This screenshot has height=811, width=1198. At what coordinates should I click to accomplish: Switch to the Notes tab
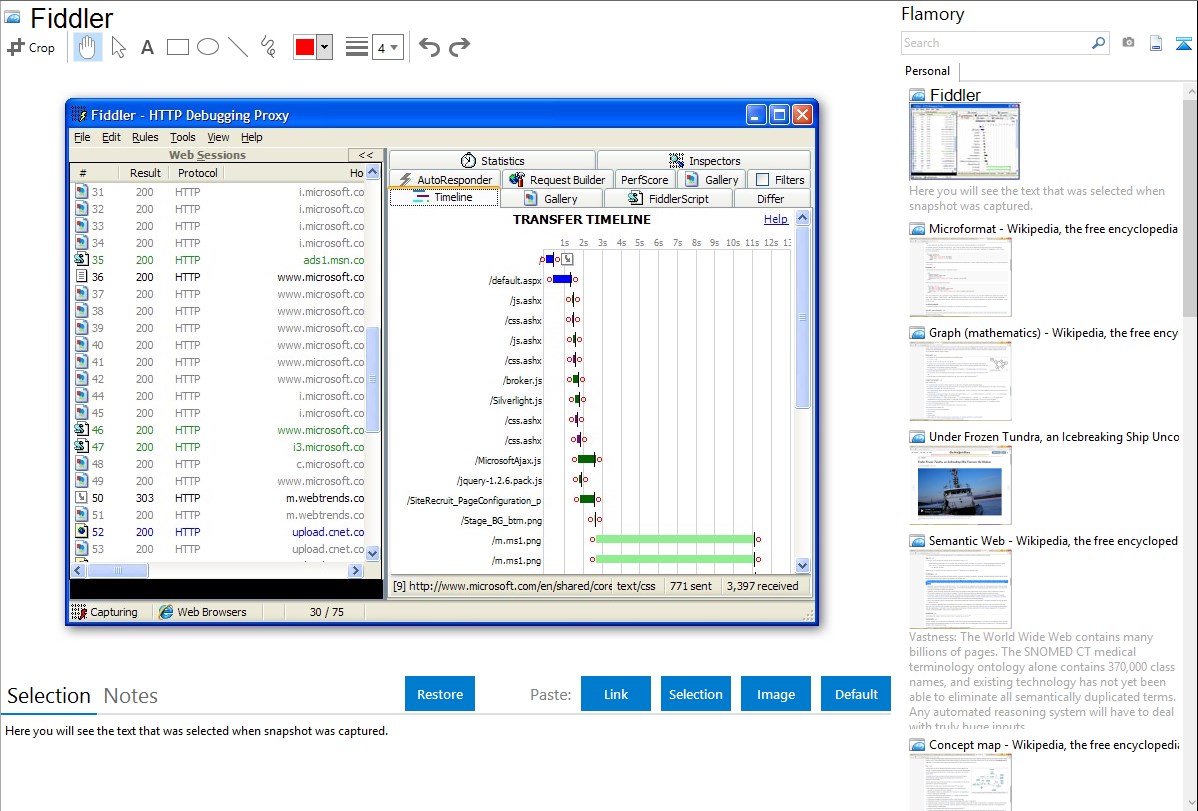(x=131, y=696)
